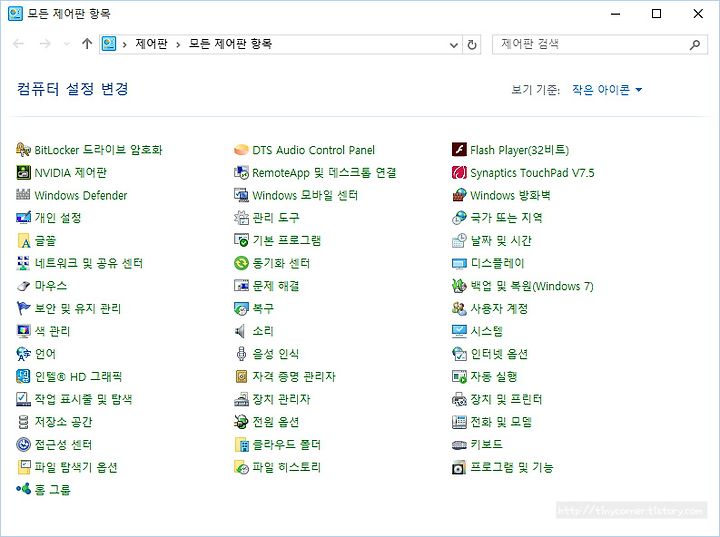Screen dimensions: 720x537
Task: Click the Back navigation arrow
Action: [18, 44]
